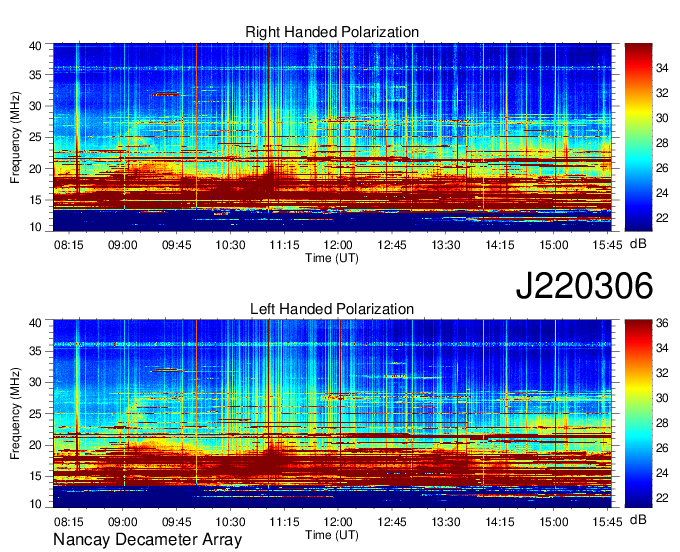Click the 25 MHz tick on the Left Handed frequency axis

(35, 414)
